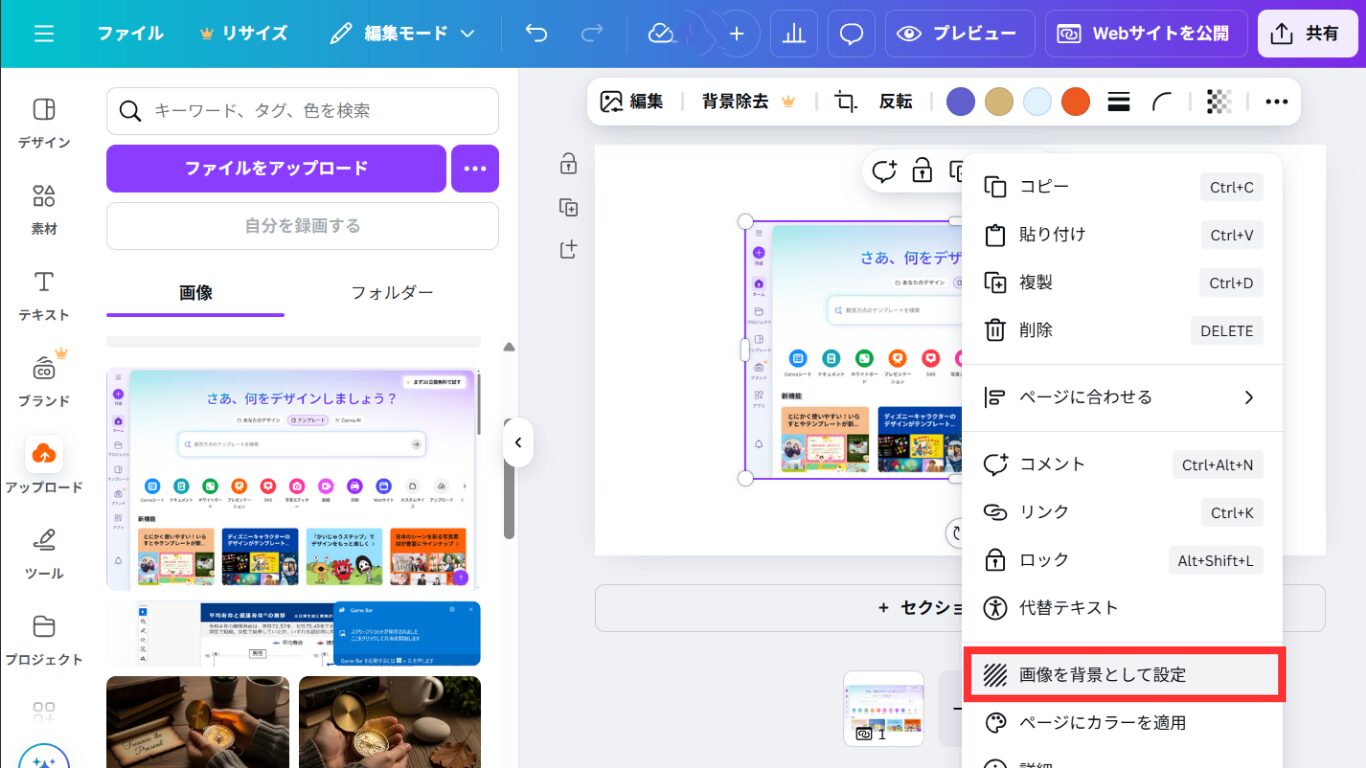Image resolution: width=1366 pixels, height=768 pixels.
Task: Click the undo arrow
Action: [536, 34]
